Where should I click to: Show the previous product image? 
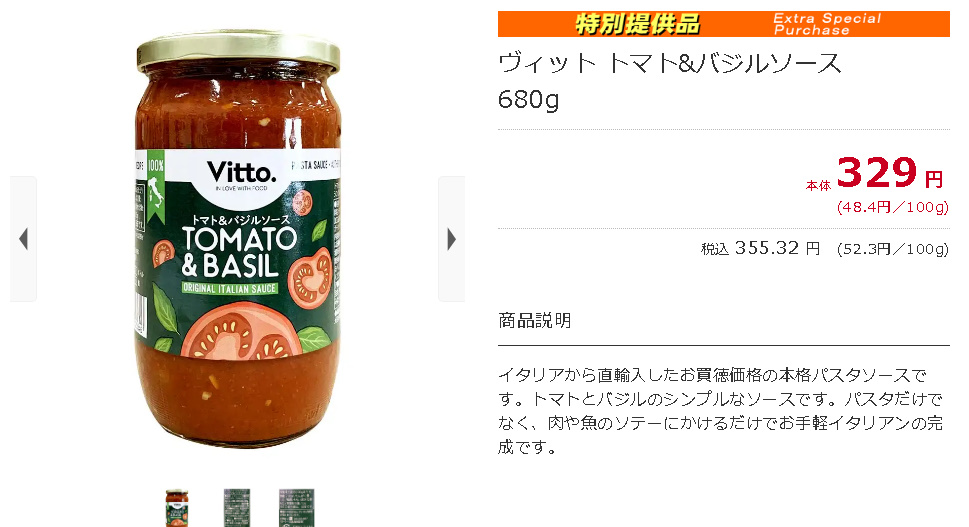coord(23,239)
